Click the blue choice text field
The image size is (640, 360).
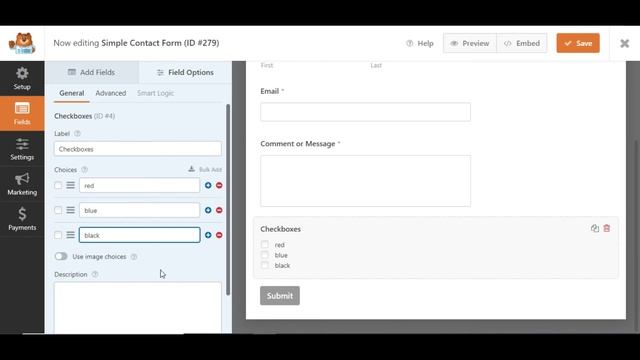tap(140, 210)
